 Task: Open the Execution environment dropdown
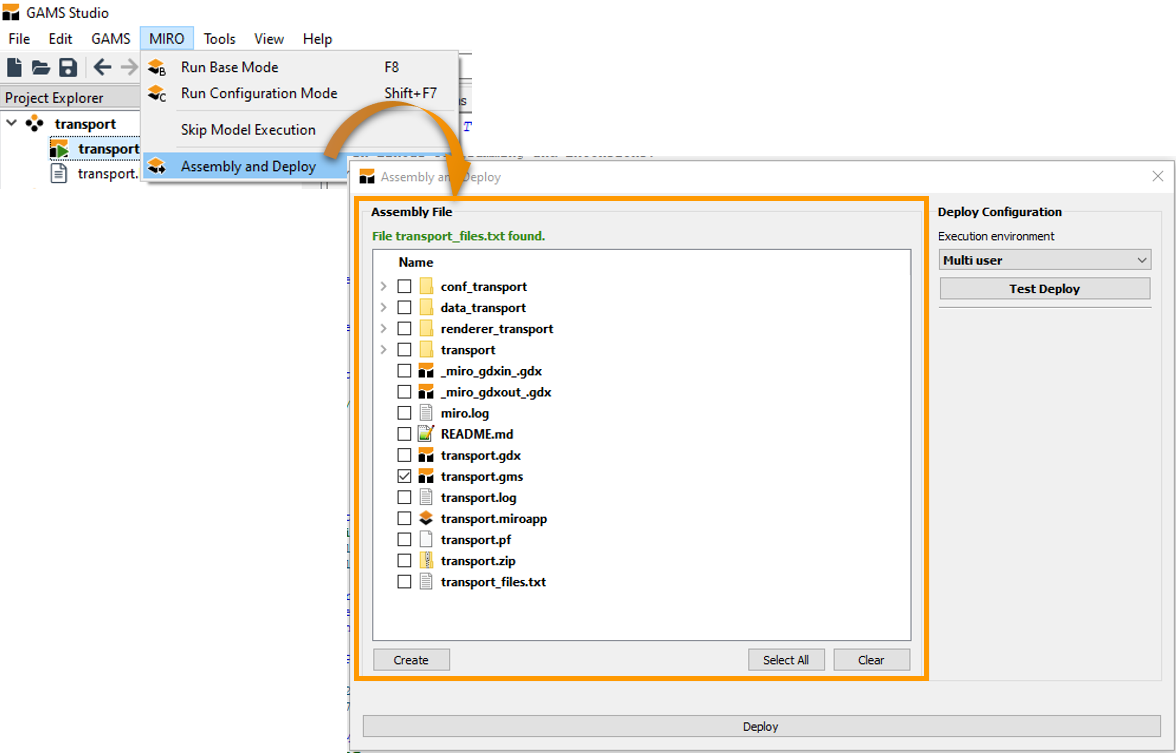coord(1044,259)
